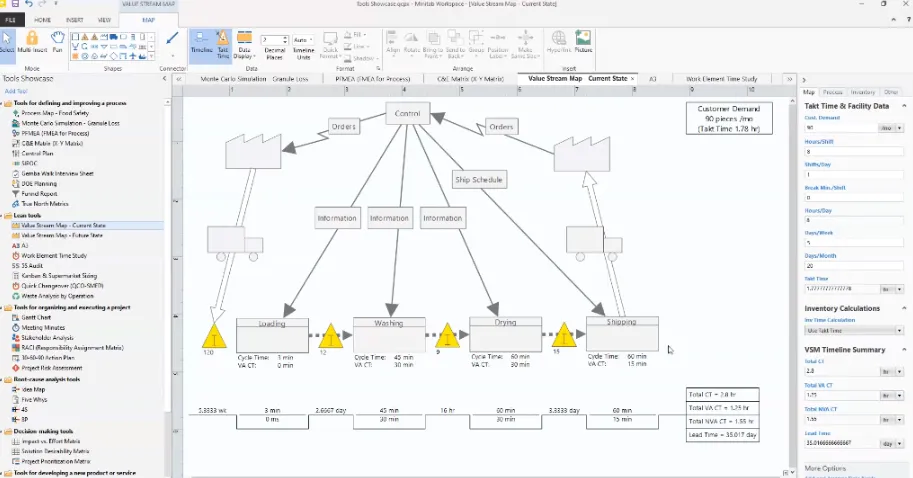Collapse the Lean tools folder
This screenshot has width=913, height=478.
pos(2,215)
